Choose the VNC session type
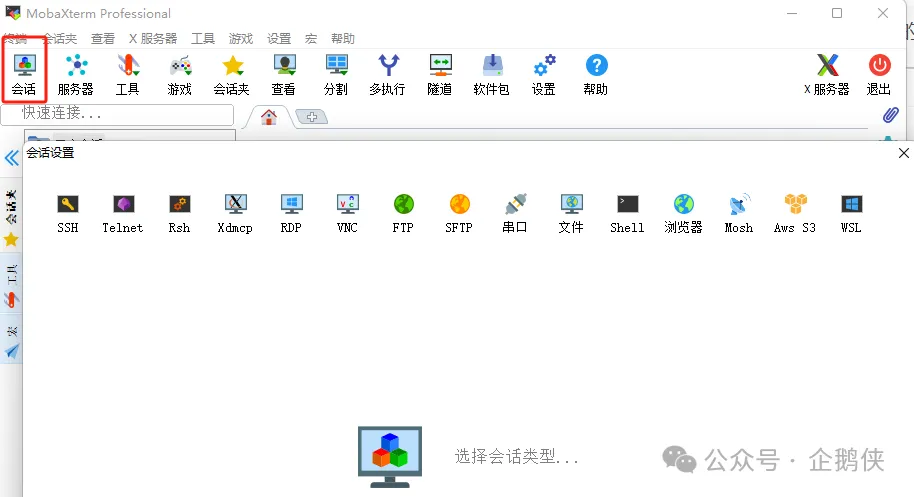 347,214
